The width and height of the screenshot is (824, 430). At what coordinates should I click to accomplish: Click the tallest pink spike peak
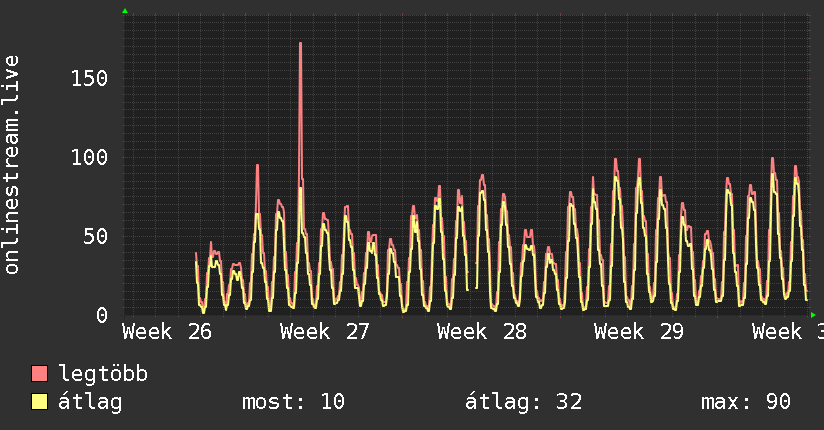coord(301,44)
